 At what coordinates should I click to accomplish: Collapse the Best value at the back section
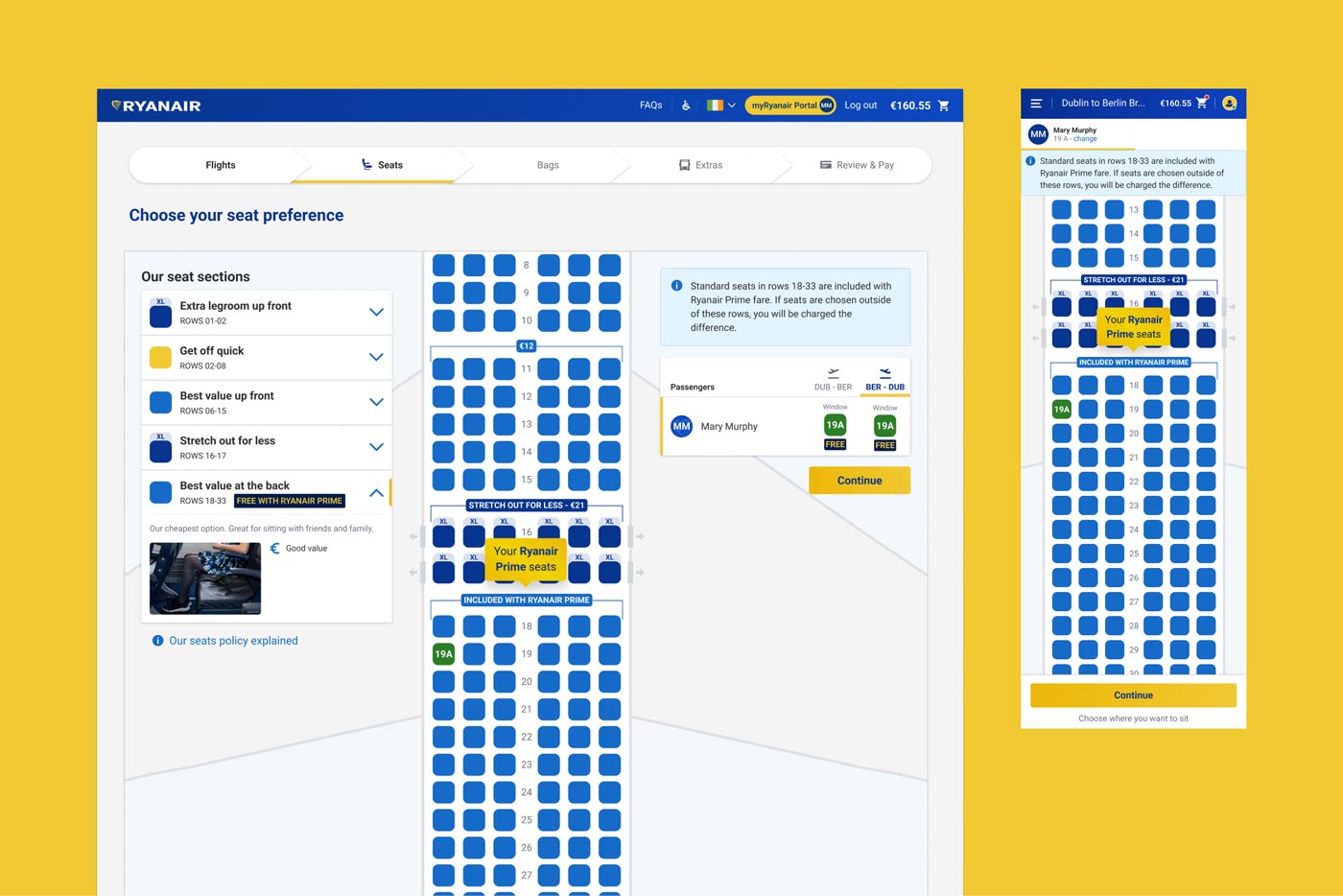[x=376, y=493]
